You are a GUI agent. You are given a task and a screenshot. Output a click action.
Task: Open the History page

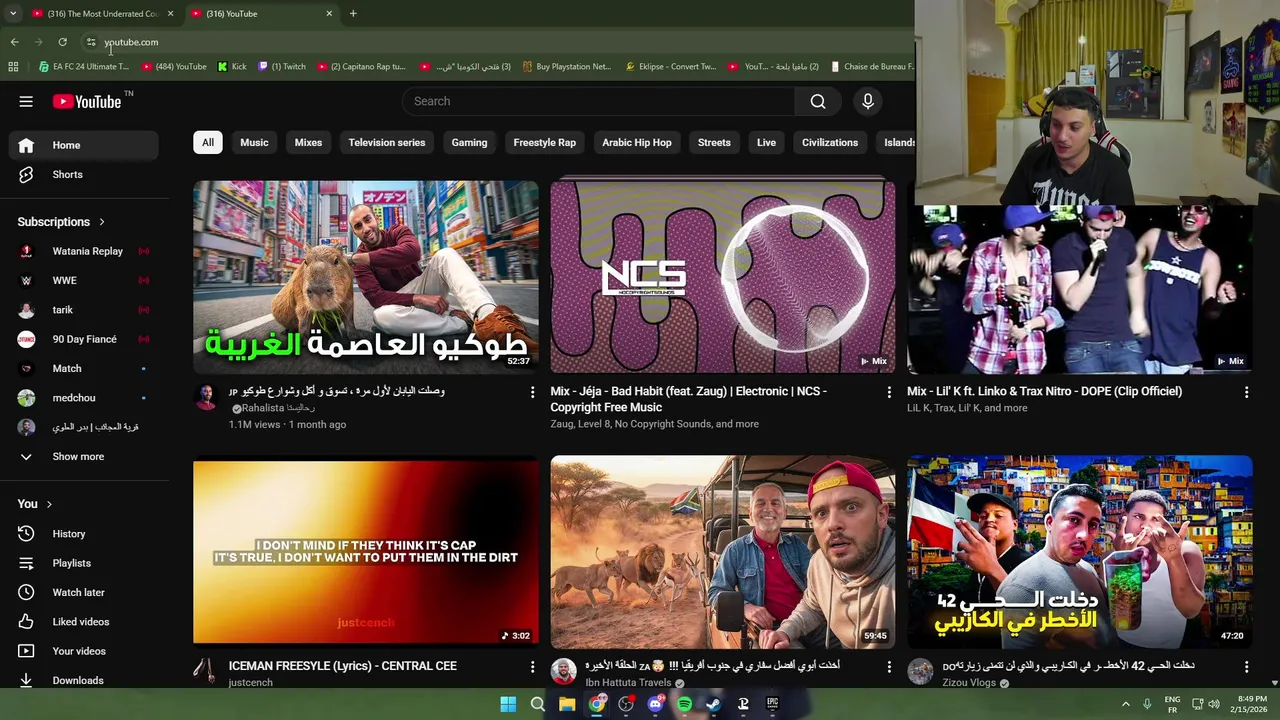84,534
